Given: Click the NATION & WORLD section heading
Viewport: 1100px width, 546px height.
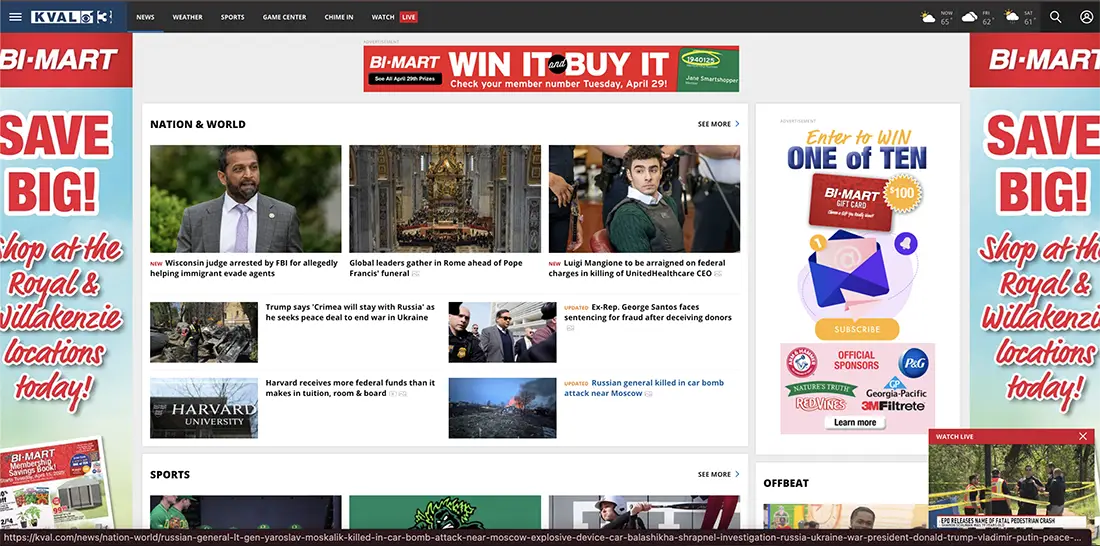Looking at the screenshot, I should [x=198, y=124].
